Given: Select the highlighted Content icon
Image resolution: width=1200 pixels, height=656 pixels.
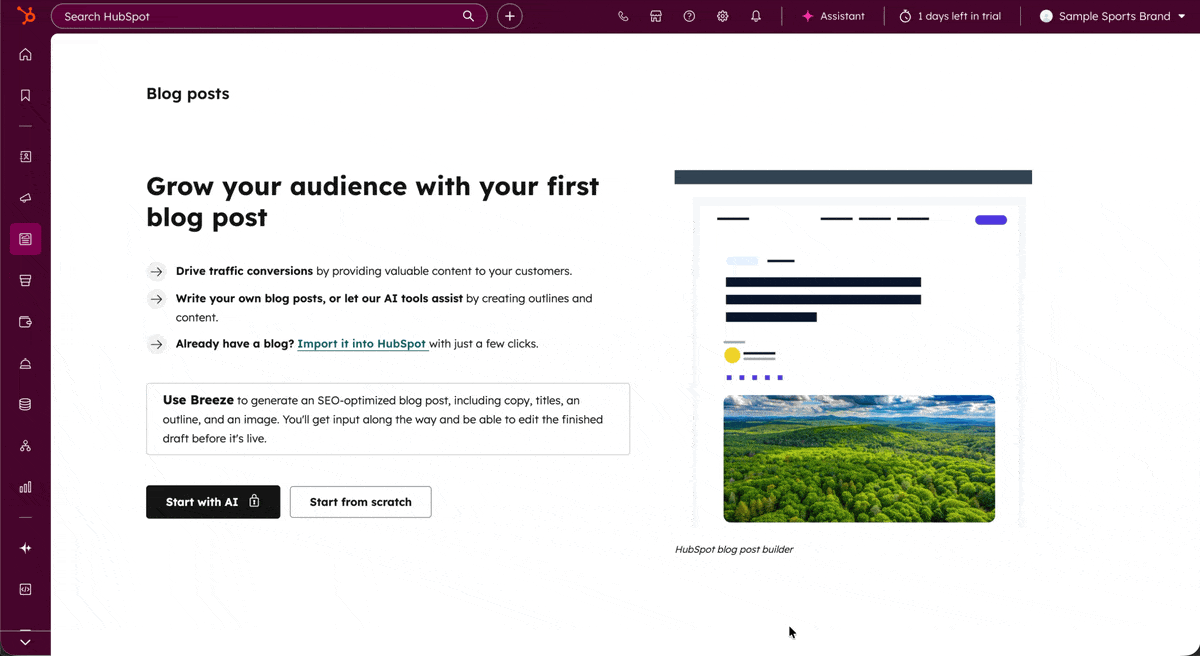Looking at the screenshot, I should click(x=25, y=239).
